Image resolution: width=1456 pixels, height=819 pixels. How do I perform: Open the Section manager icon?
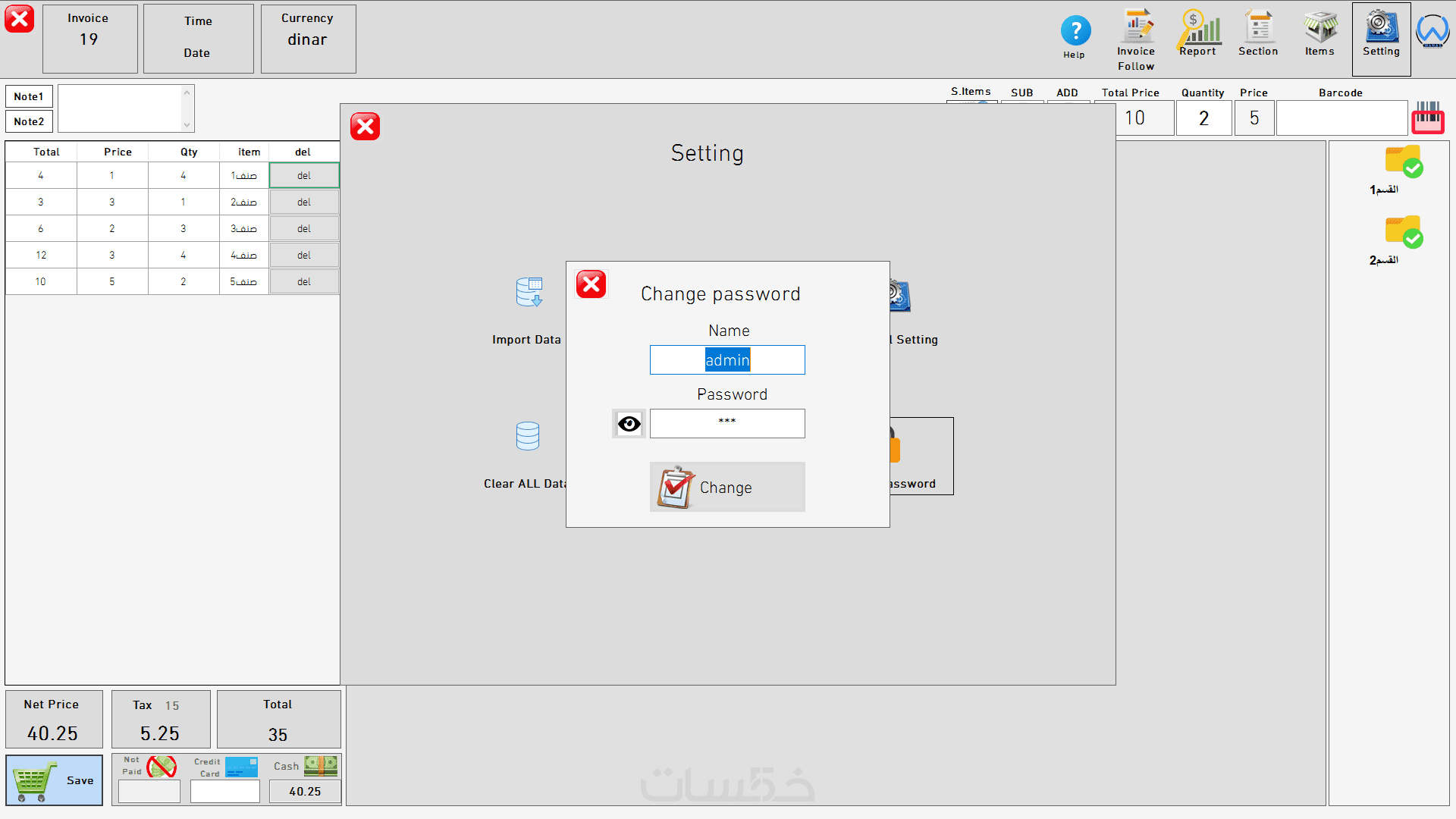tap(1258, 29)
